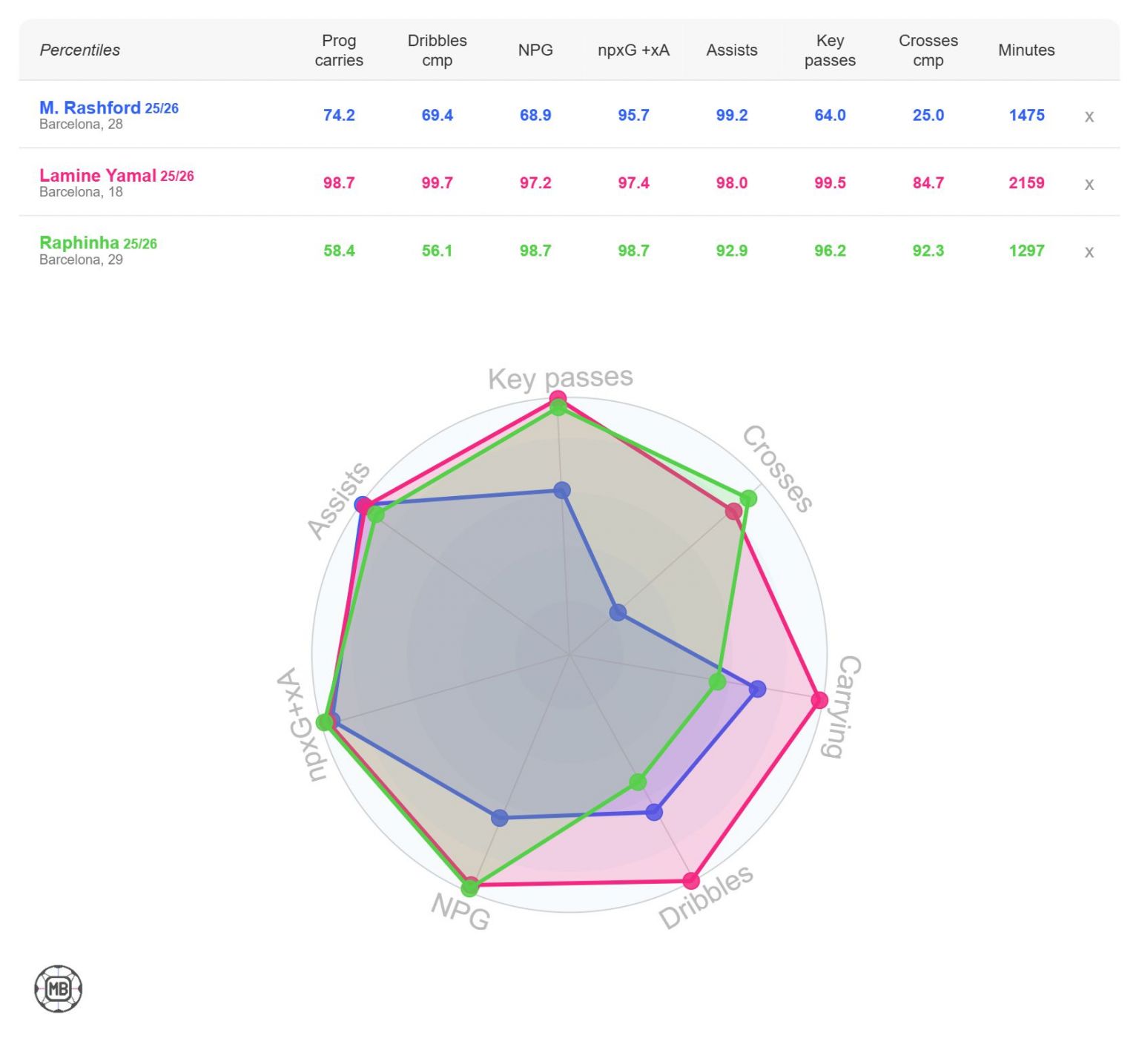The width and height of the screenshot is (1139, 1064).
Task: Click the Key passes radar axis label
Action: point(561,378)
